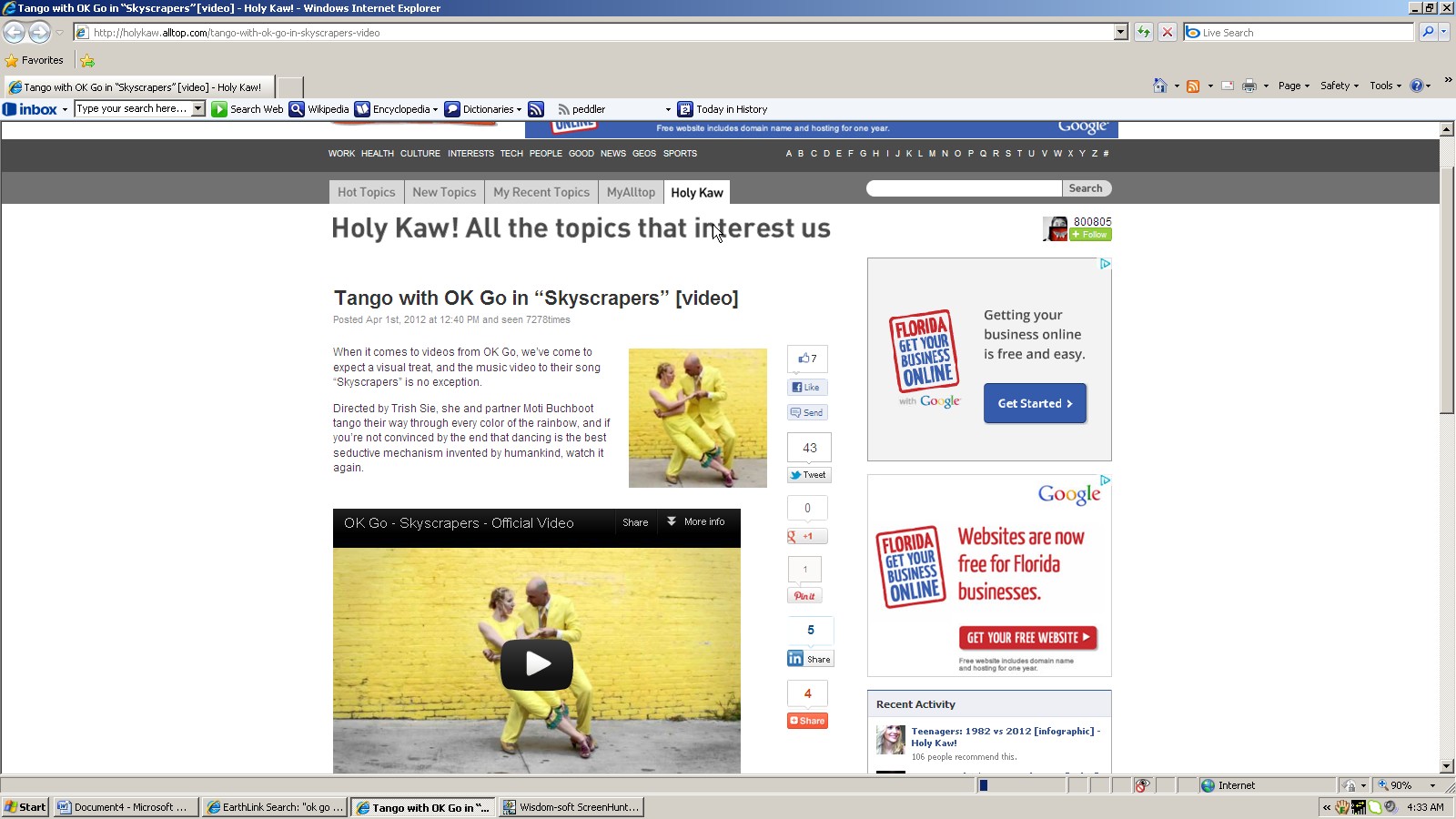Screen dimensions: 1456x819
Task: Click the Start button
Action: pos(25,807)
